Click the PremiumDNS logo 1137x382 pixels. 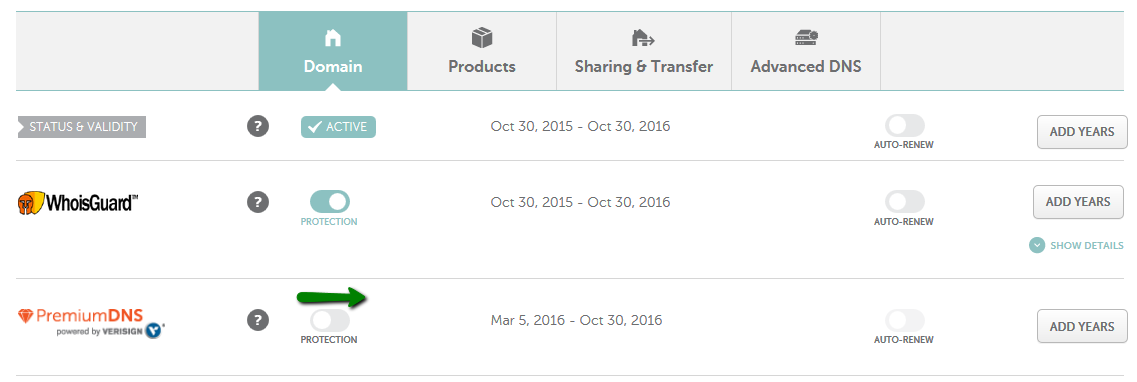coord(91,322)
